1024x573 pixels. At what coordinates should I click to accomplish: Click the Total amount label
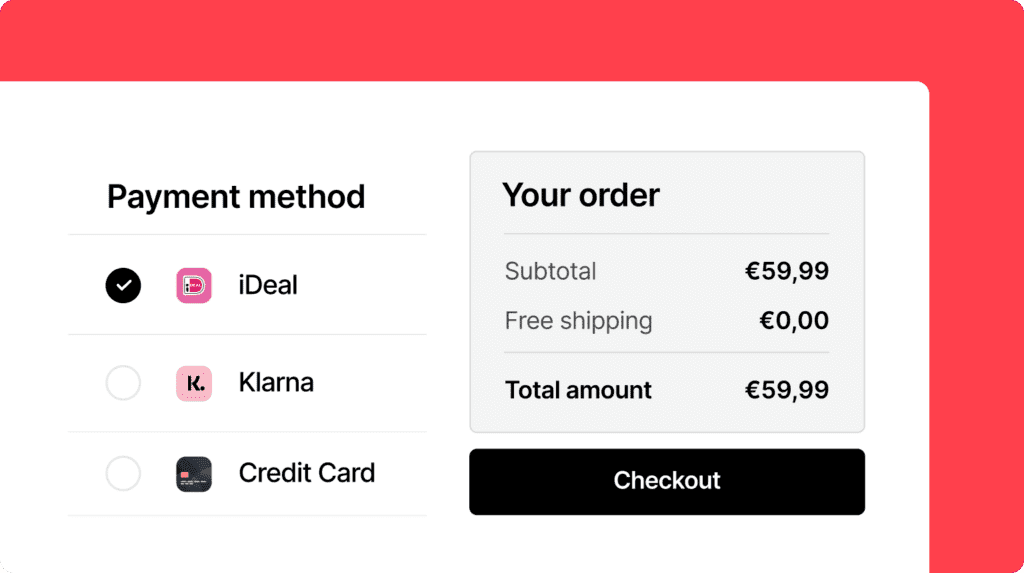pos(578,390)
